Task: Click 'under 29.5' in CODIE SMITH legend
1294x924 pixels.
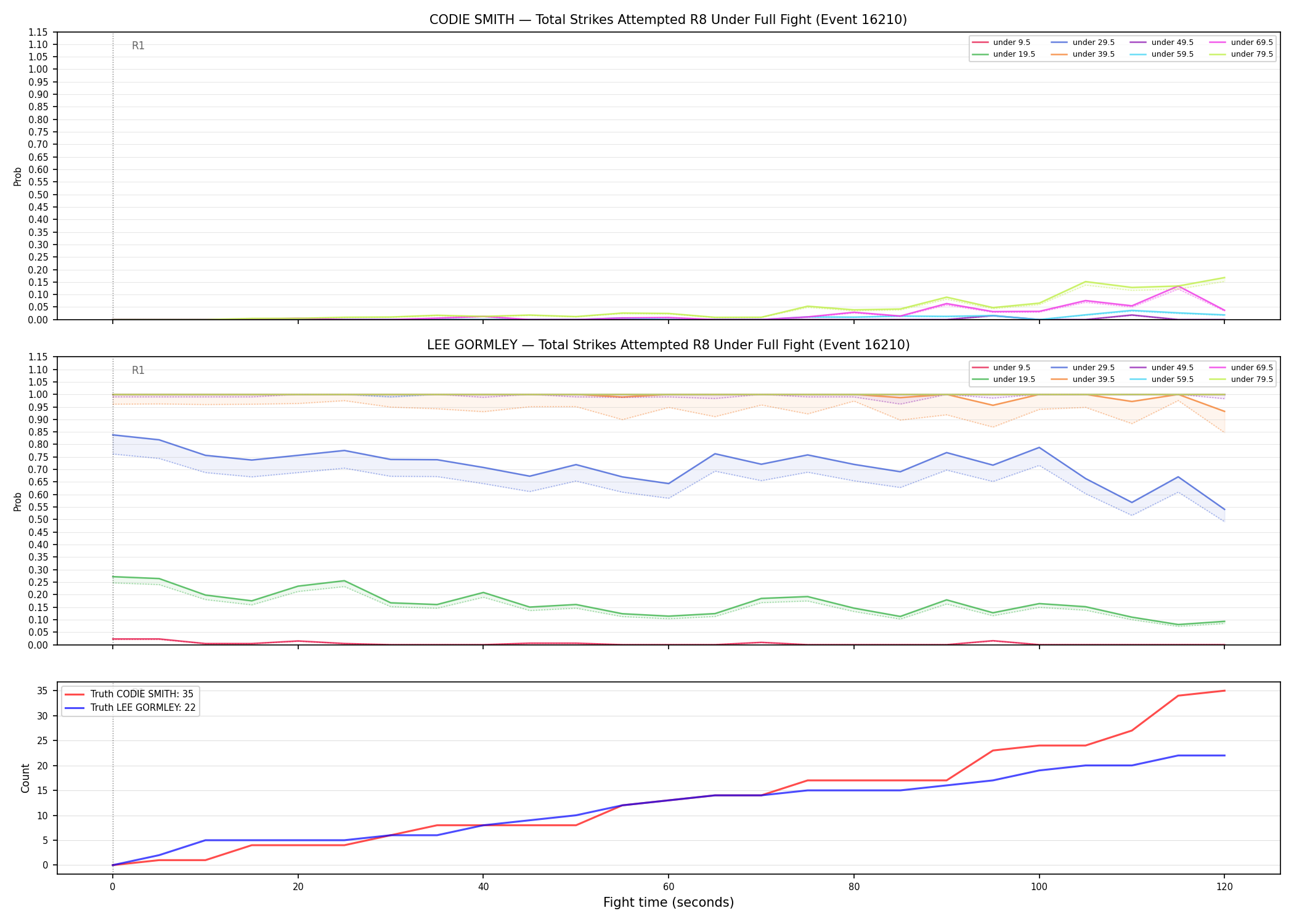Action: pyautogui.click(x=1094, y=43)
